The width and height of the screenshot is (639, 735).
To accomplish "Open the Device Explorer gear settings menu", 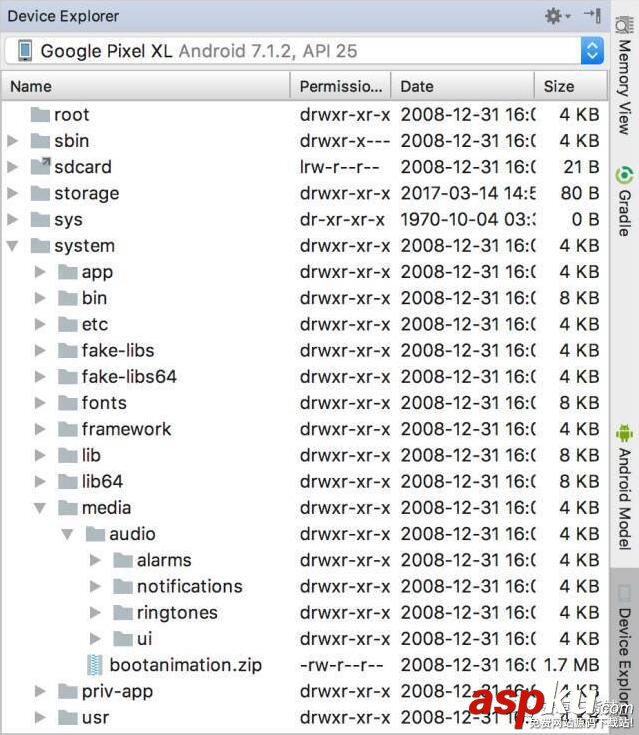I will pos(557,16).
